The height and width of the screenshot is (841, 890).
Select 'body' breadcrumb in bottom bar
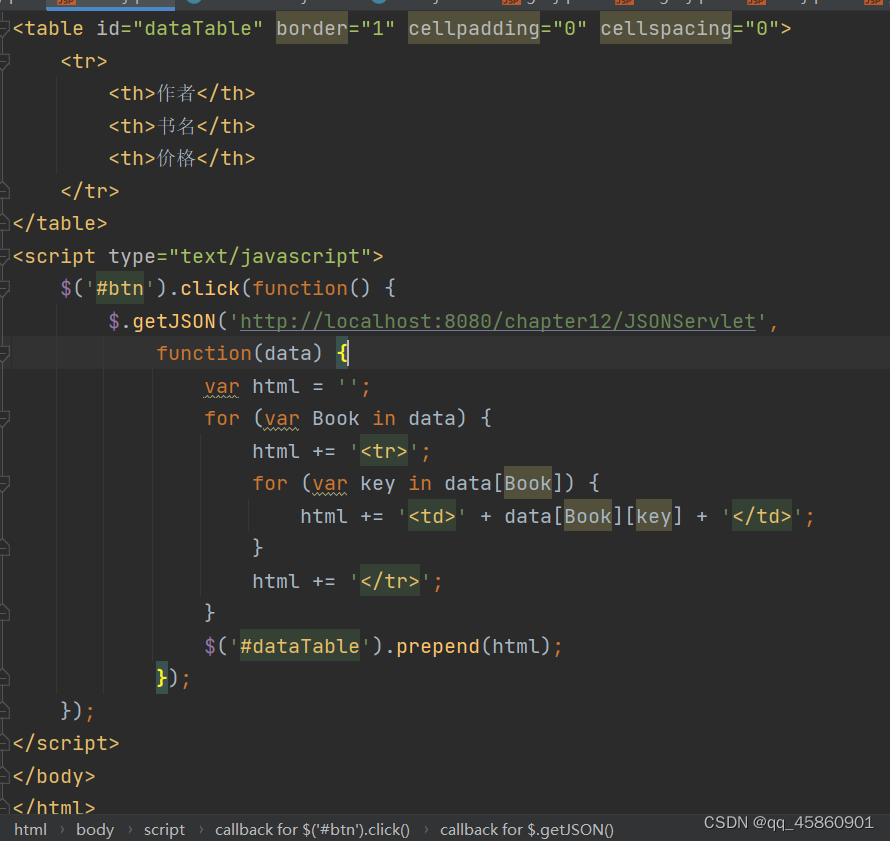pyautogui.click(x=95, y=830)
